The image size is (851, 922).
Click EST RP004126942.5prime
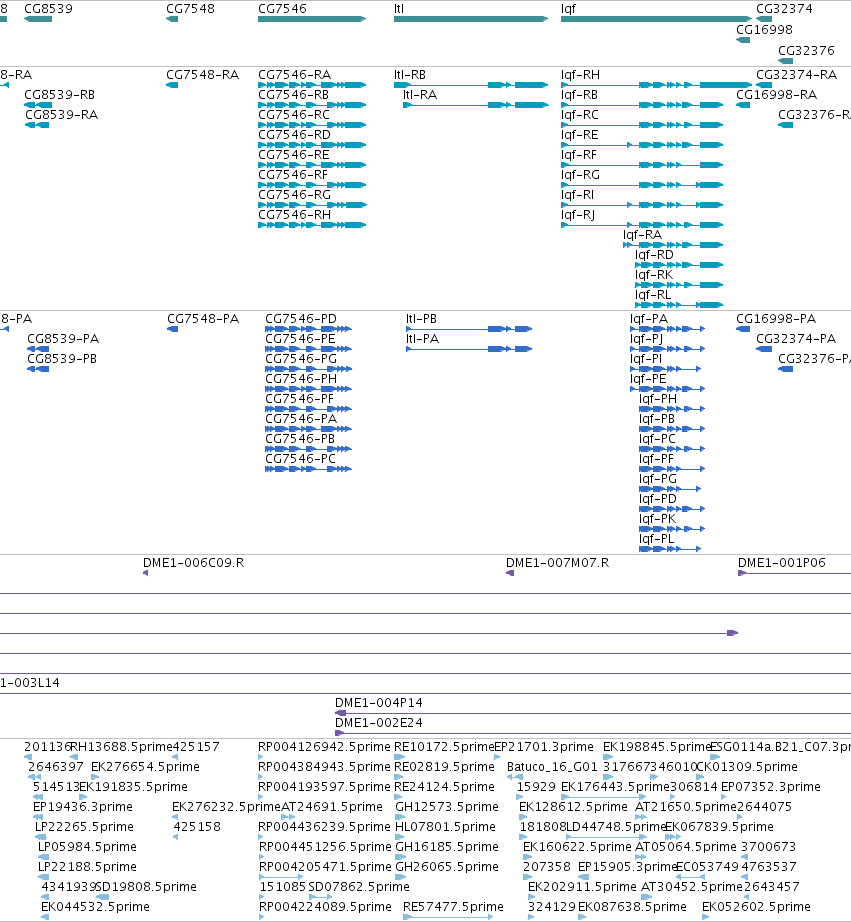click(x=324, y=747)
